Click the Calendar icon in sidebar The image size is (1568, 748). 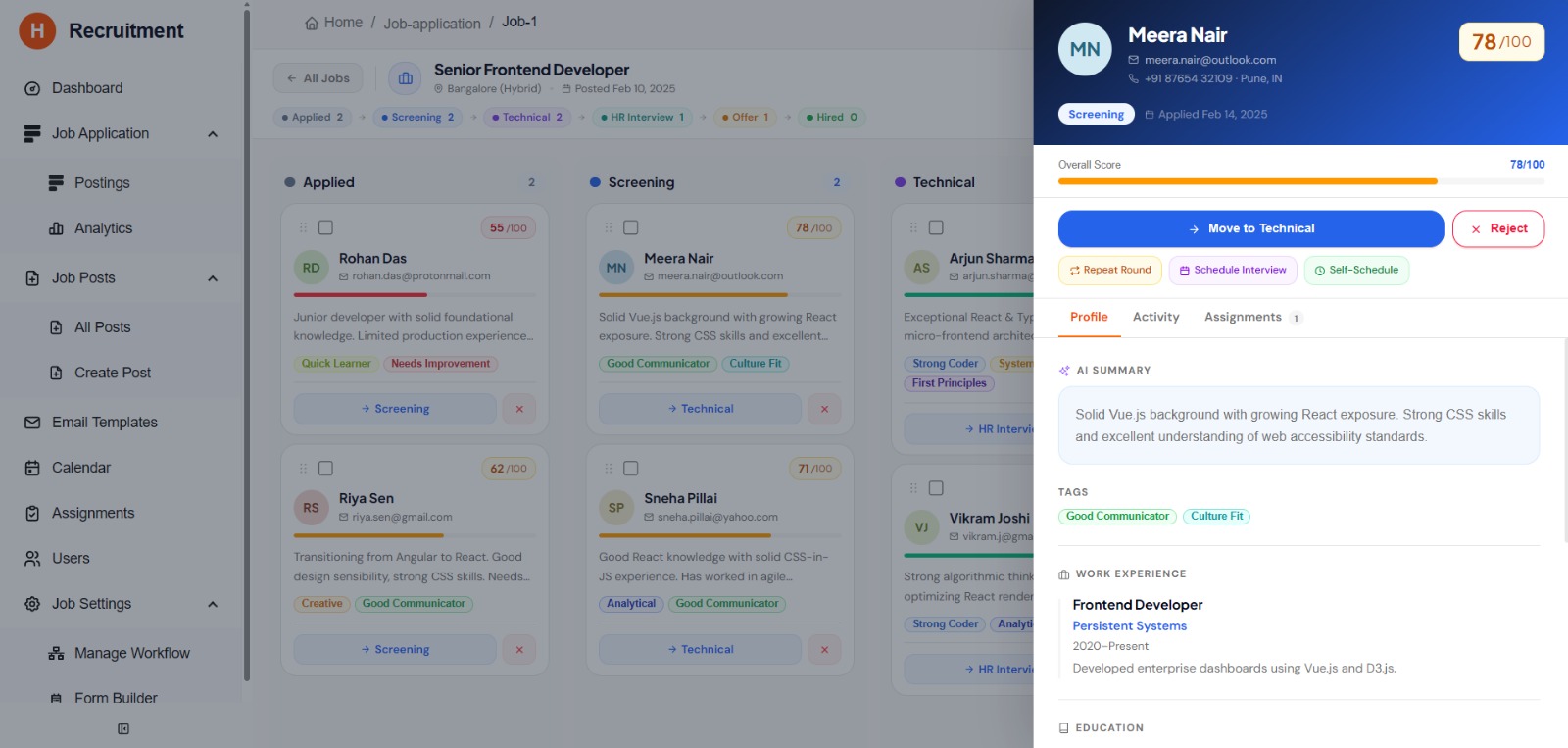[32, 468]
